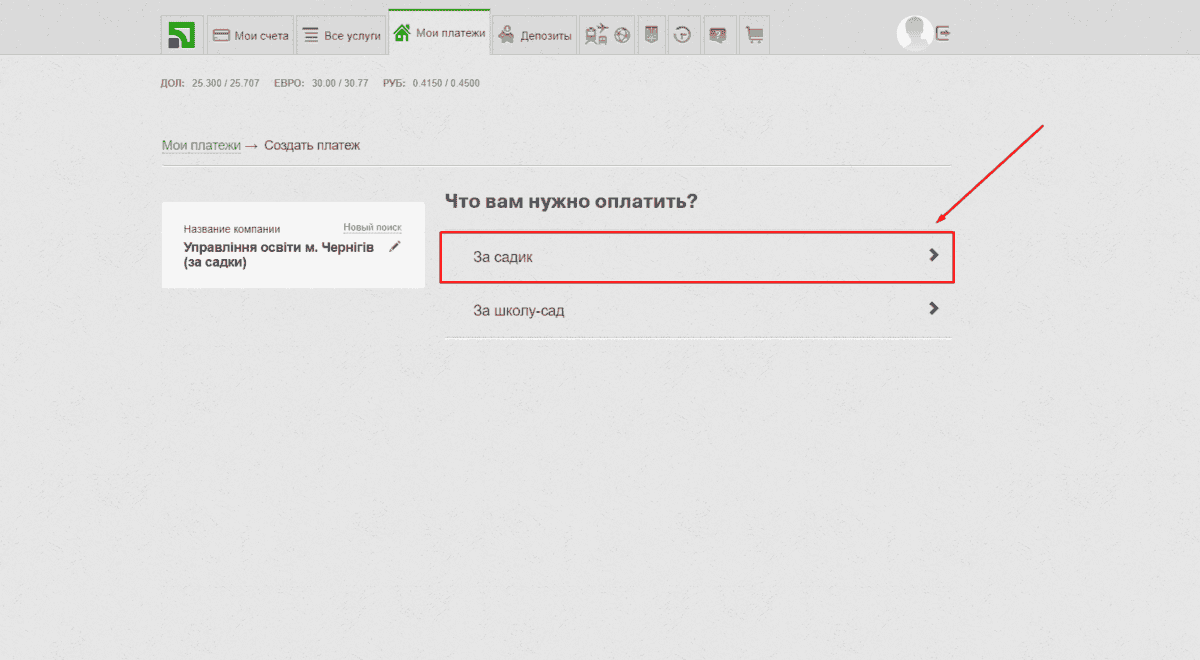The width and height of the screenshot is (1200, 660).
Task: Click the logout exit icon
Action: pyautogui.click(x=943, y=33)
